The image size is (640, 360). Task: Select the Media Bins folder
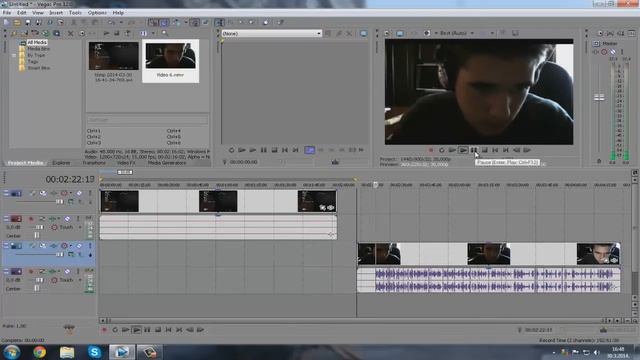(x=39, y=49)
